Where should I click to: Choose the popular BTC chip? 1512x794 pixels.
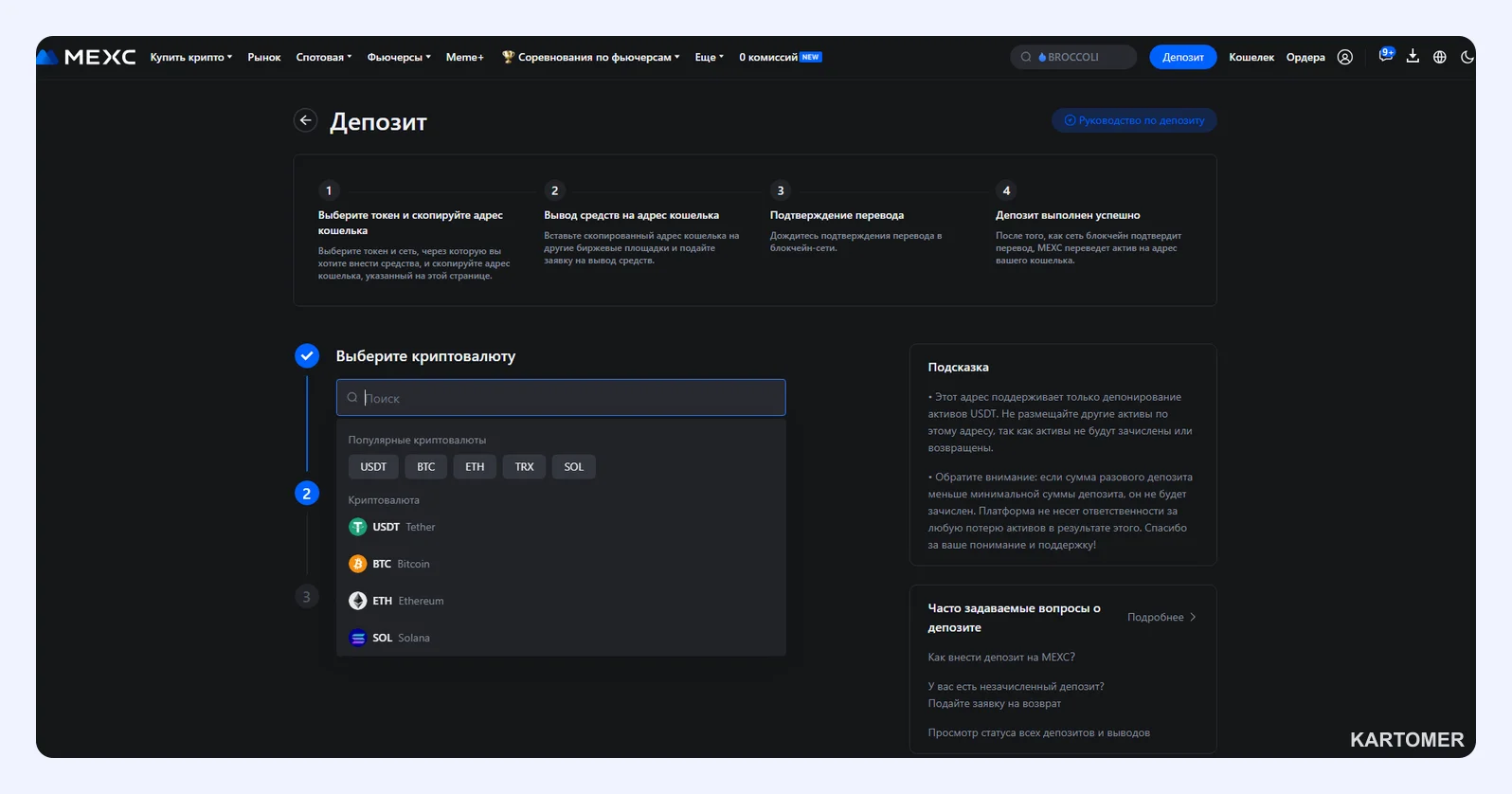click(x=426, y=466)
